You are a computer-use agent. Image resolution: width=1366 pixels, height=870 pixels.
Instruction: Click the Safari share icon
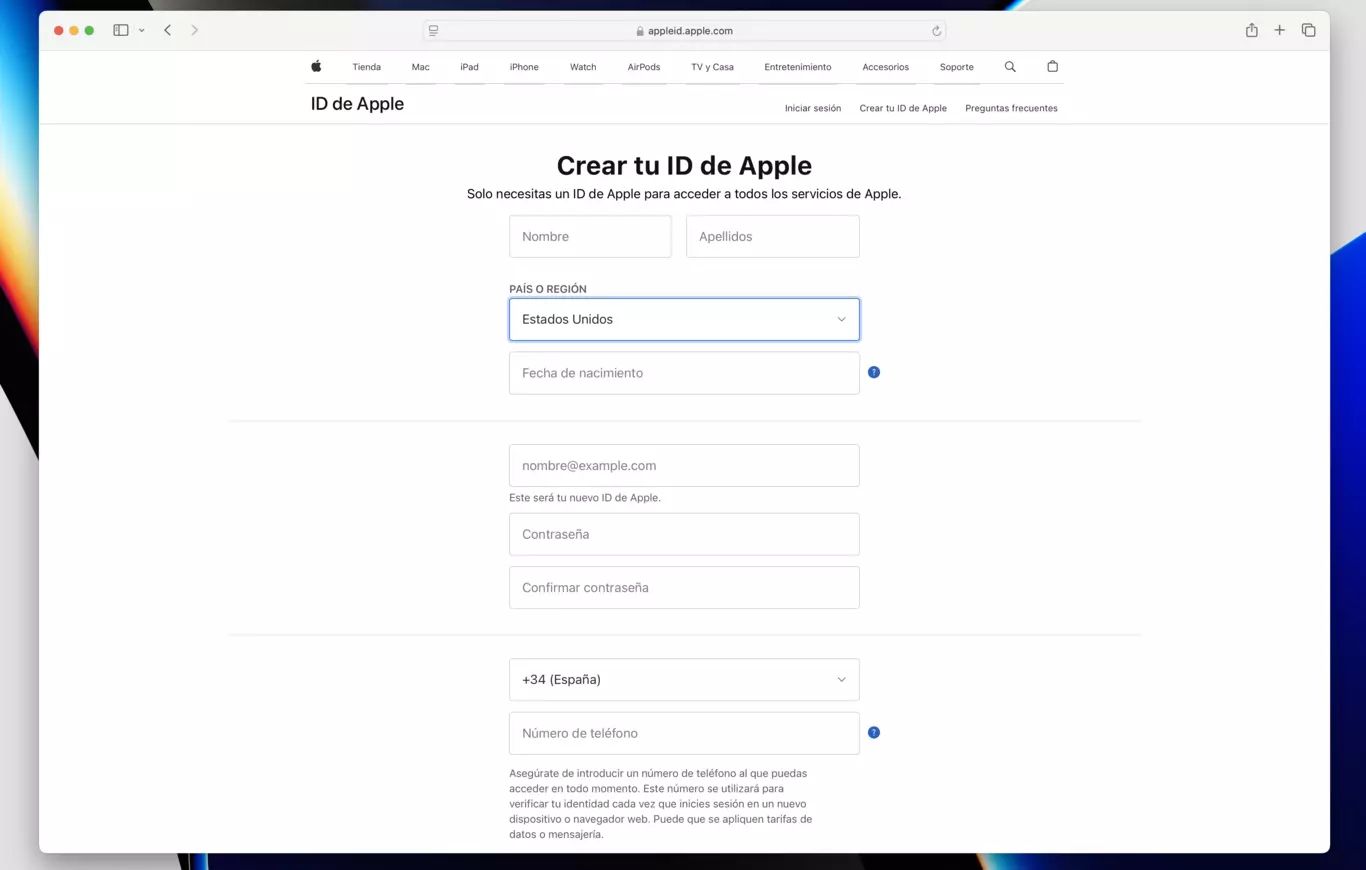(x=1252, y=31)
